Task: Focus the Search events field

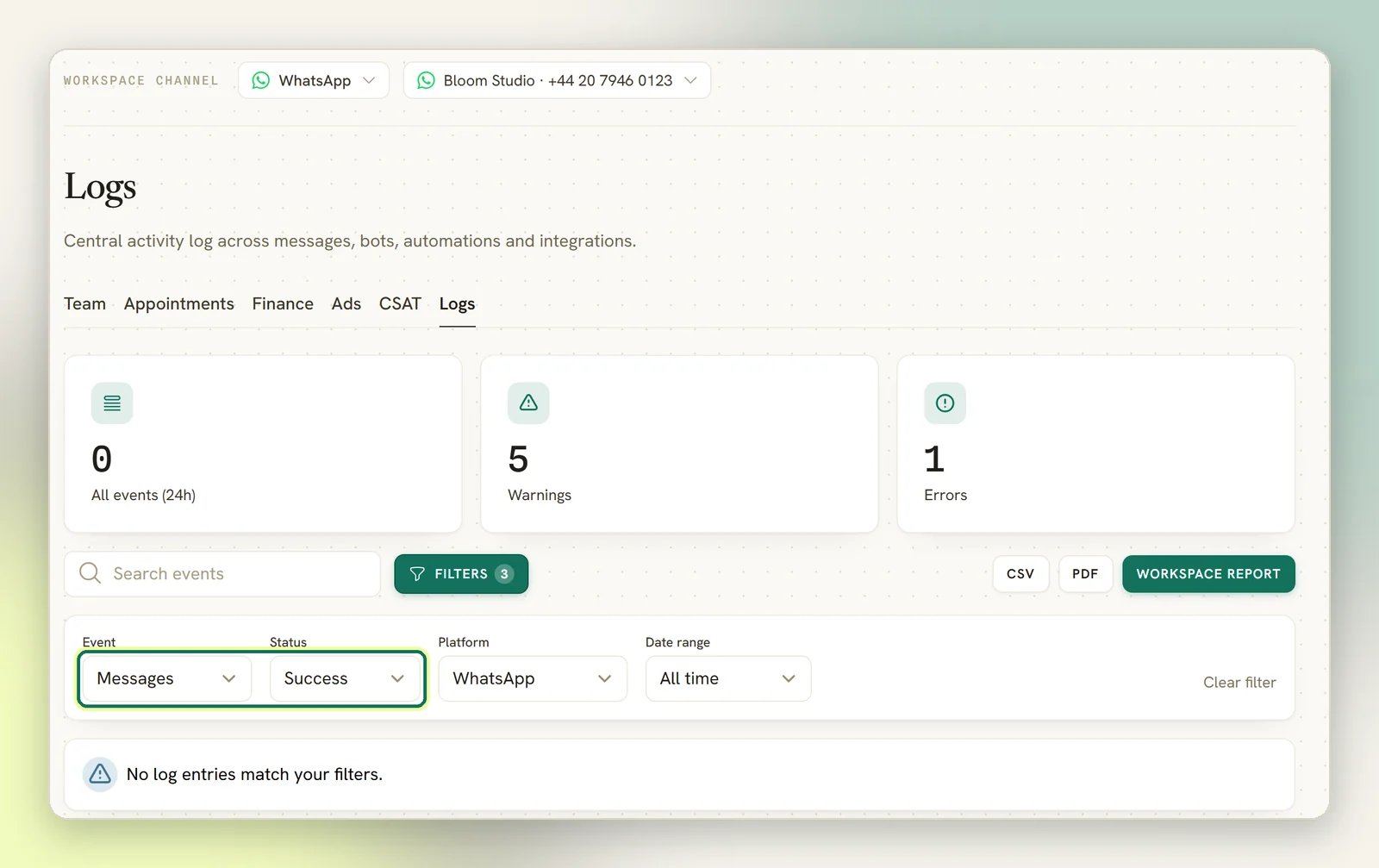Action: tap(222, 574)
